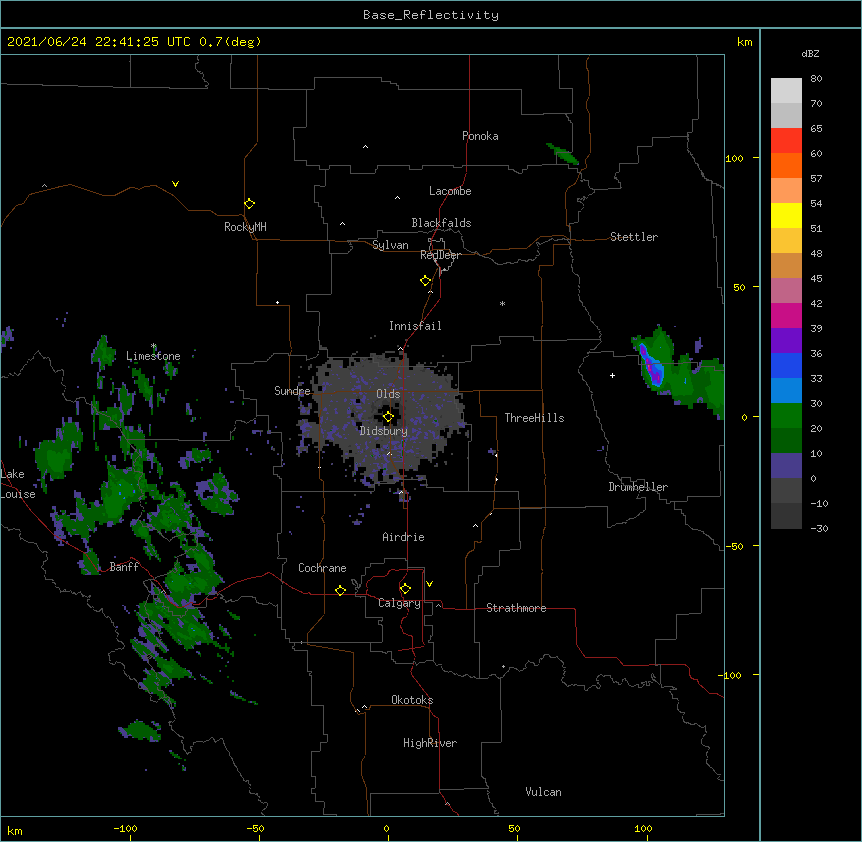
Task: Click the intense storm cell core northeast of Drumheller
Action: point(652,366)
